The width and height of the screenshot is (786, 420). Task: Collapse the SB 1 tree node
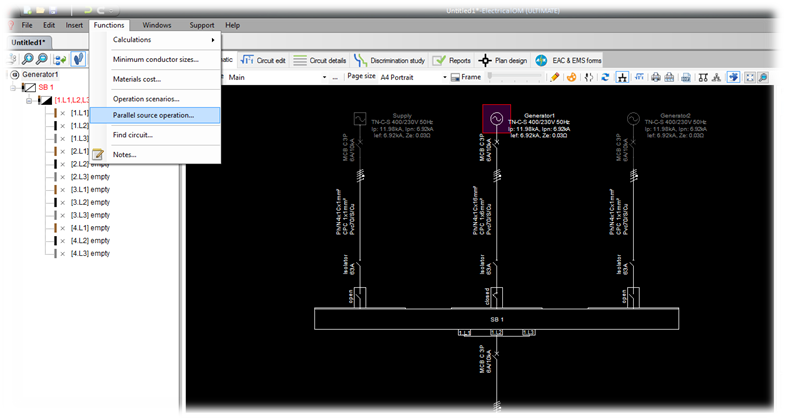(x=14, y=88)
